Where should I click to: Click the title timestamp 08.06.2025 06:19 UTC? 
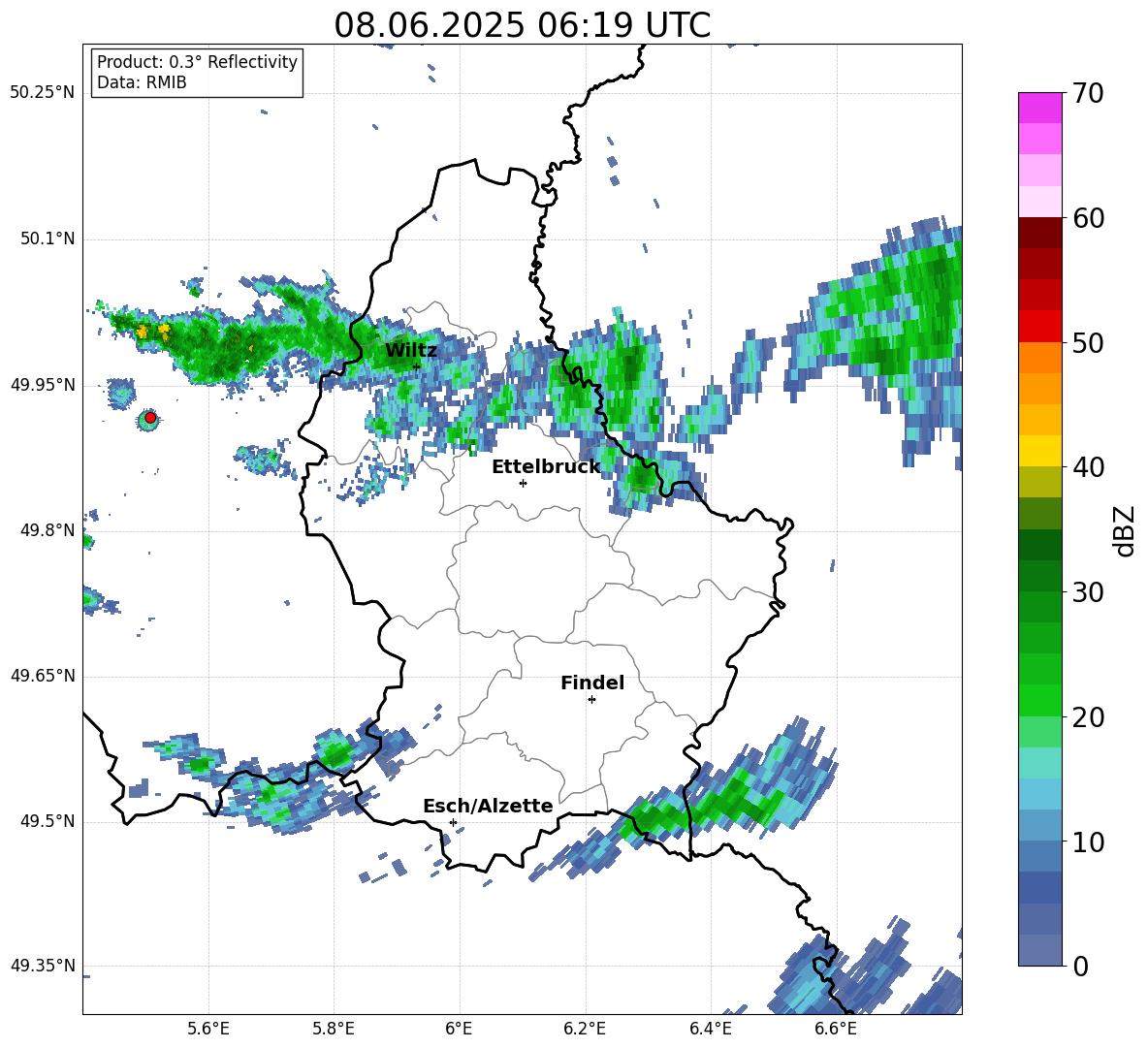522,25
